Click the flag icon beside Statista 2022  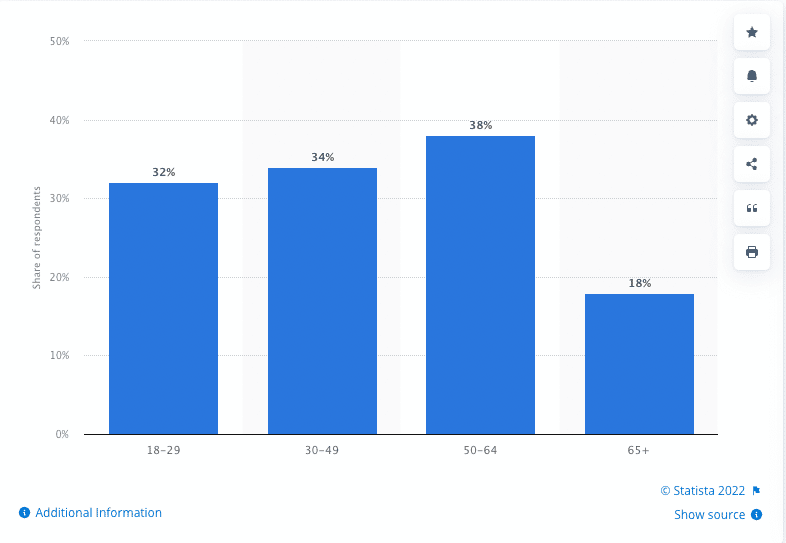click(757, 490)
